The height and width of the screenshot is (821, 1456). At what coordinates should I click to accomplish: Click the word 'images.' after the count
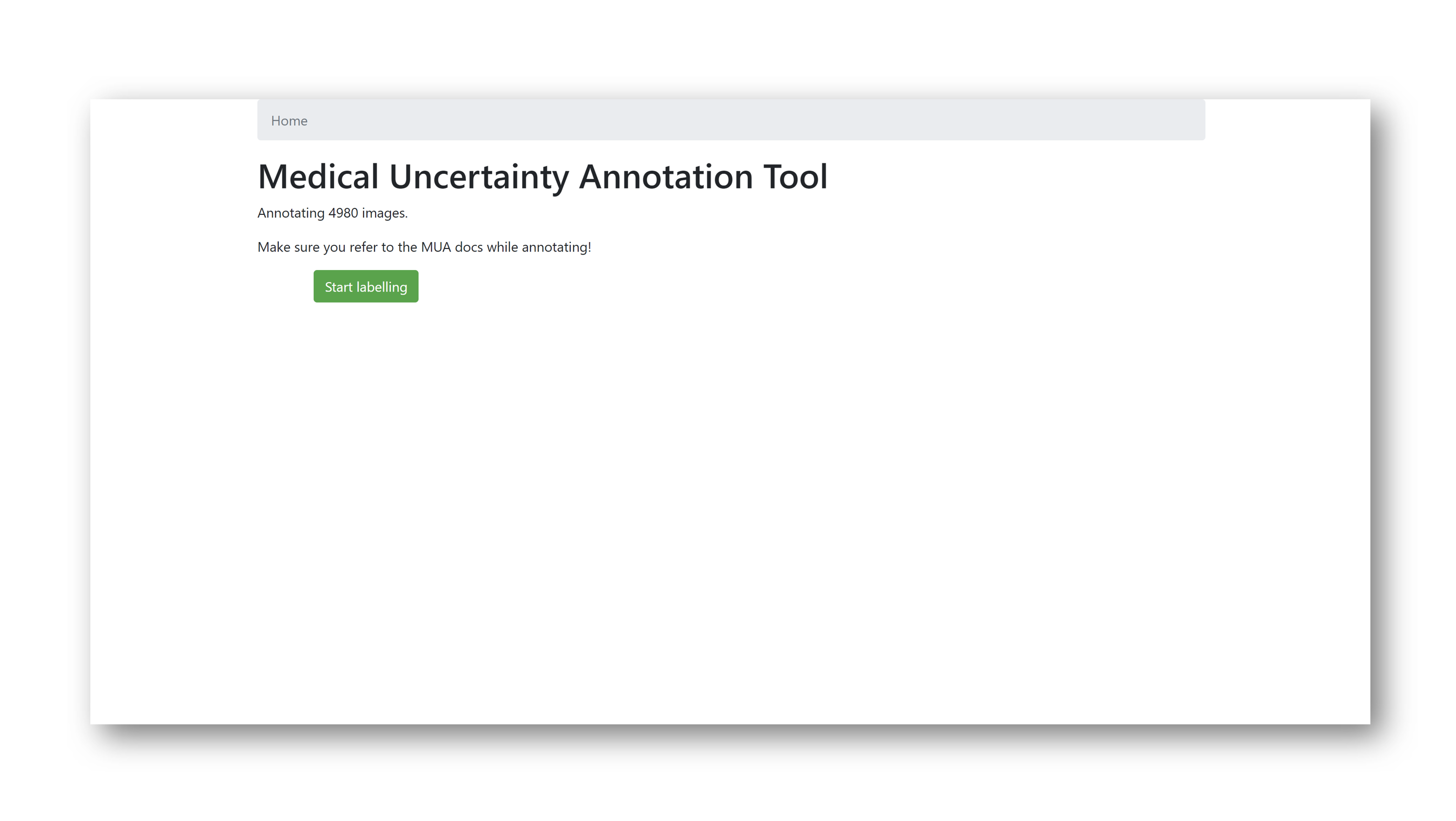tap(384, 214)
